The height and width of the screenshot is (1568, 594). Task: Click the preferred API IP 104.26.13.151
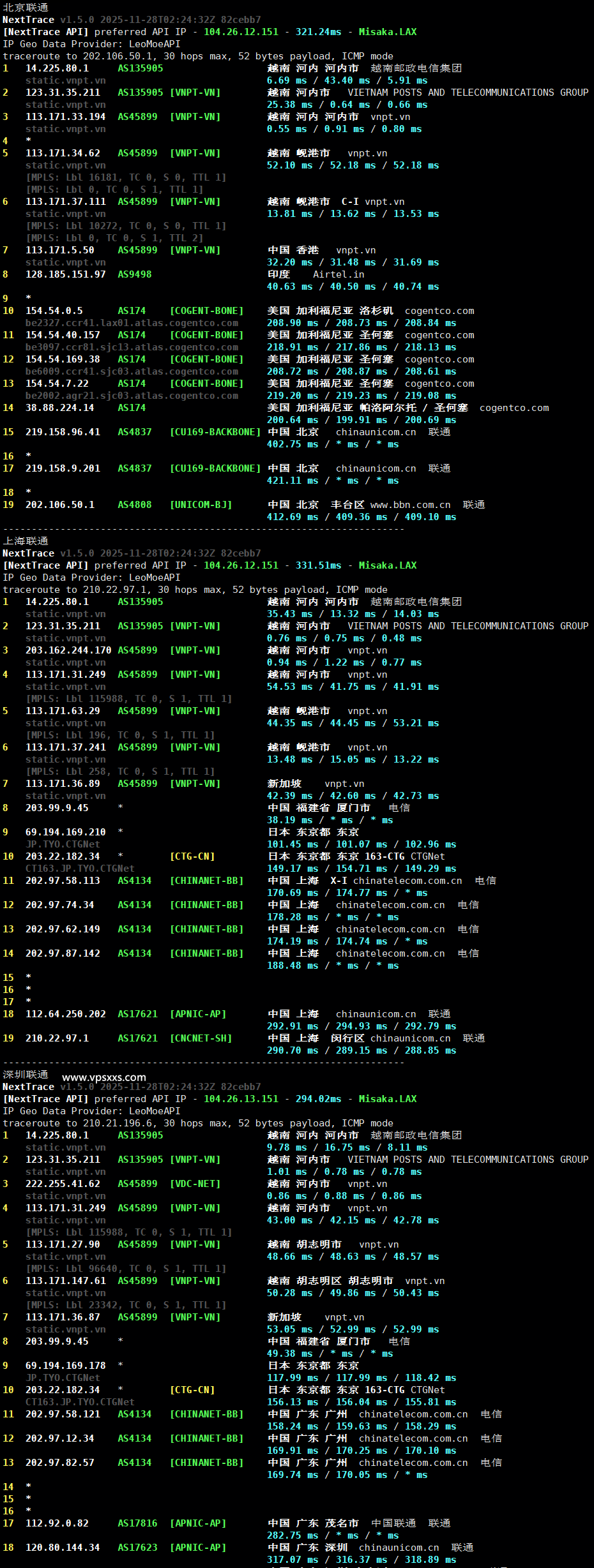241,1099
